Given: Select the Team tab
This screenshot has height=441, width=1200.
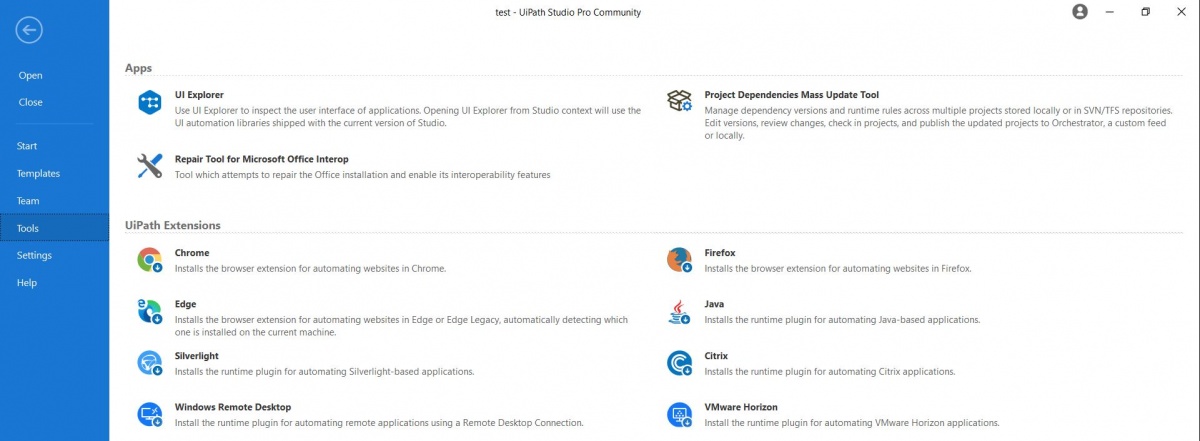Looking at the screenshot, I should pyautogui.click(x=28, y=201).
